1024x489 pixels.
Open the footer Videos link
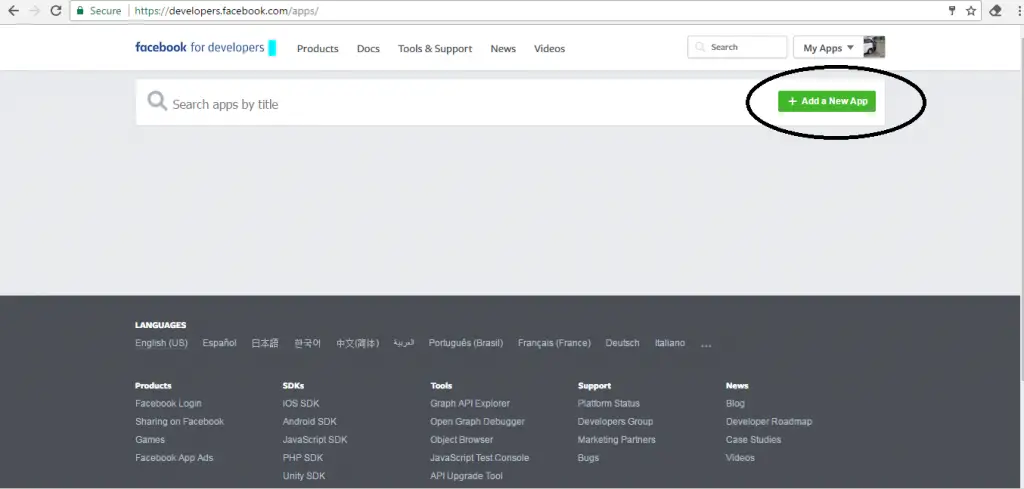pyautogui.click(x=740, y=458)
